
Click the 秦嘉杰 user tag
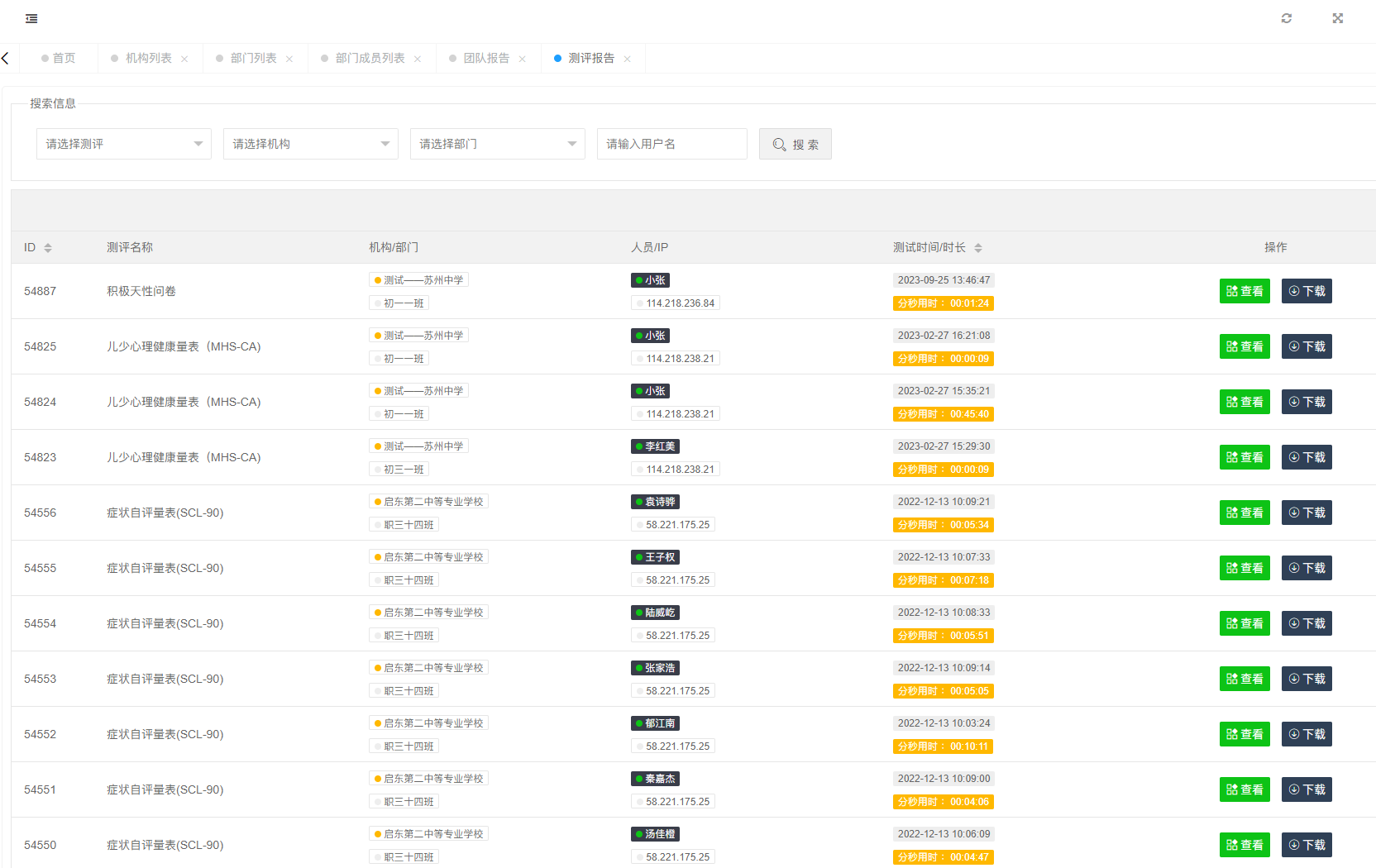click(x=655, y=779)
